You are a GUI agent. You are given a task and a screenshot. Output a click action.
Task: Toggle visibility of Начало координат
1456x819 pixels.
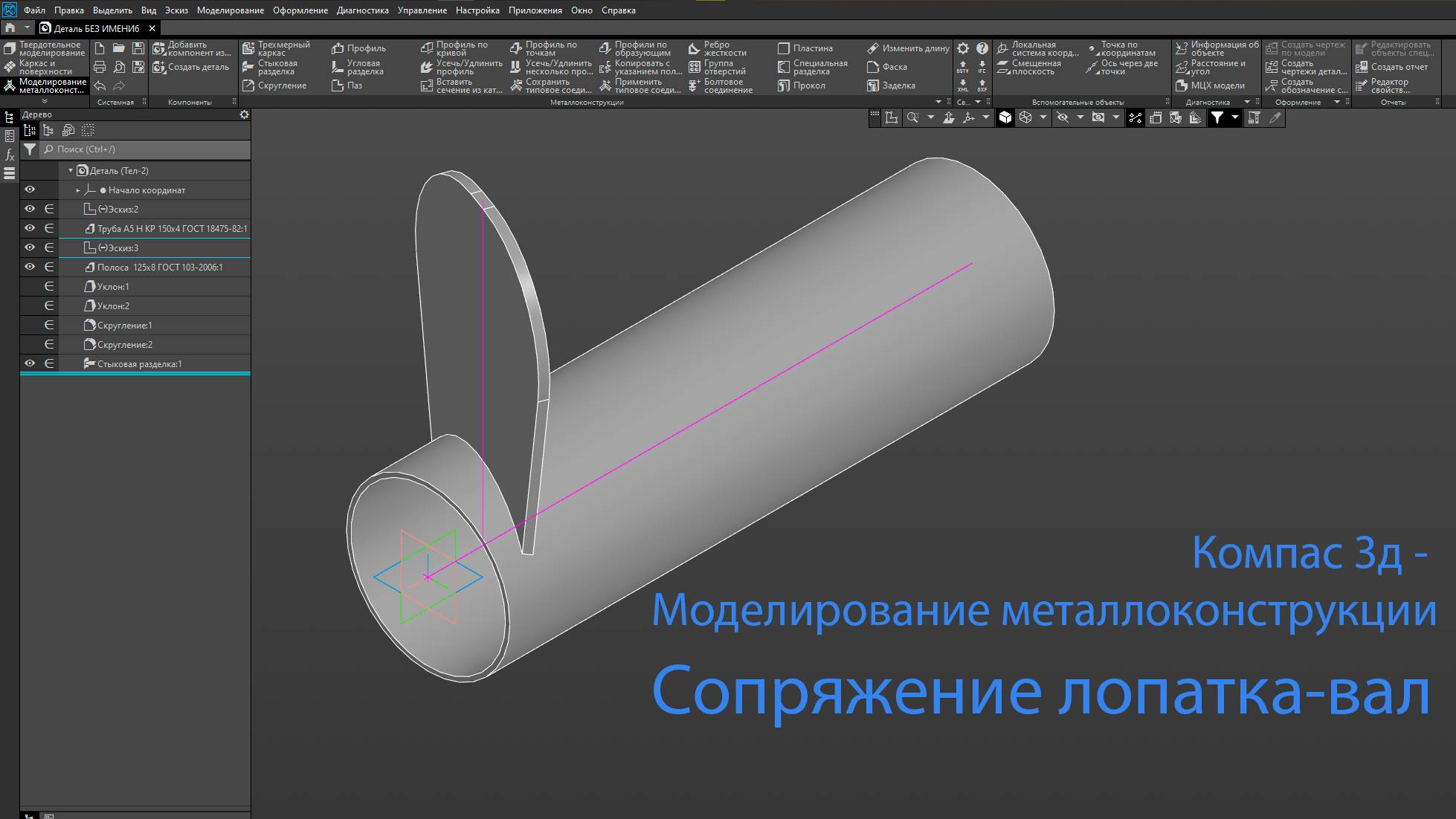(x=30, y=190)
